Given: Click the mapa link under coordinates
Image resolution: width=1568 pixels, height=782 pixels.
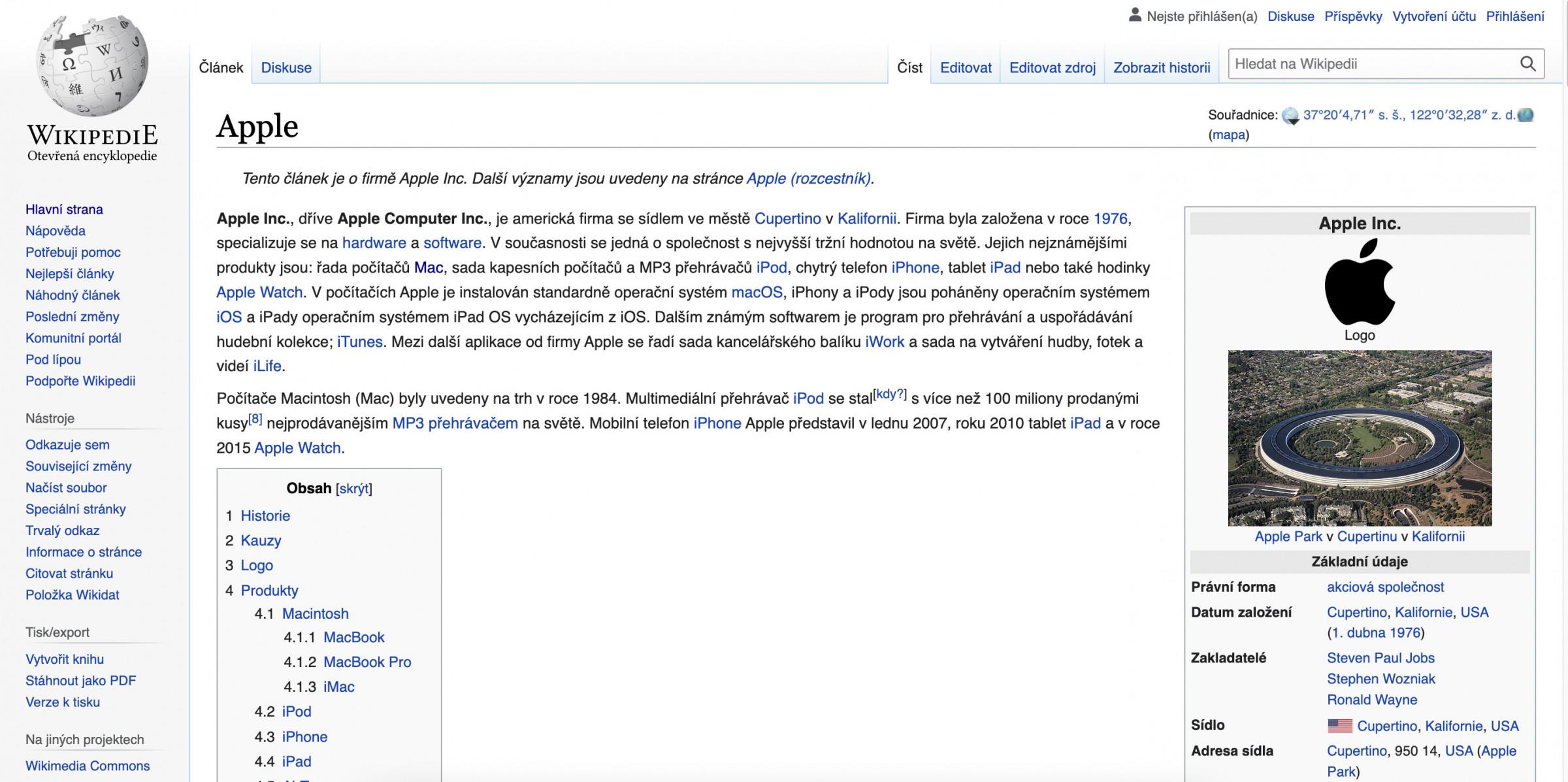Looking at the screenshot, I should (1229, 135).
